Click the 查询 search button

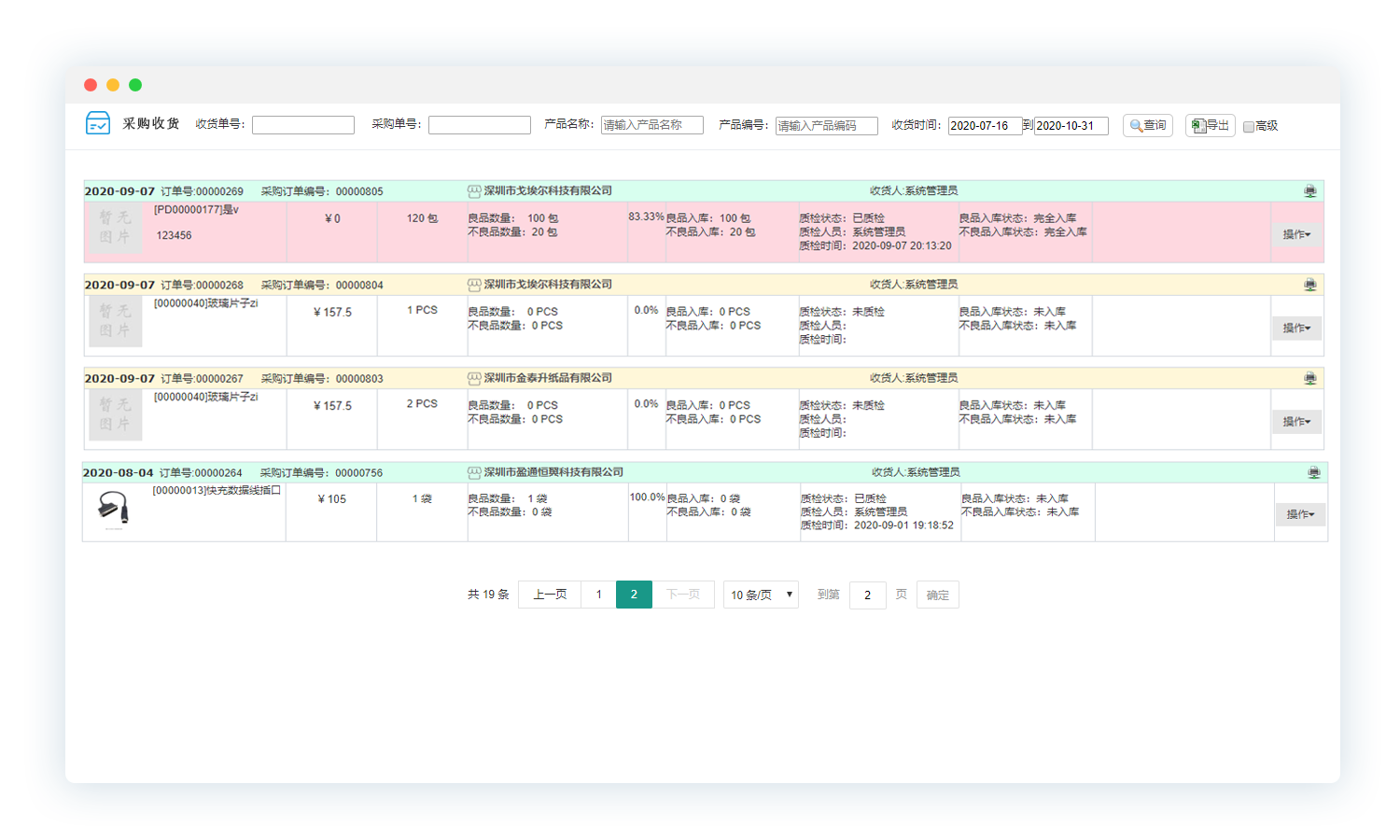point(1147,125)
